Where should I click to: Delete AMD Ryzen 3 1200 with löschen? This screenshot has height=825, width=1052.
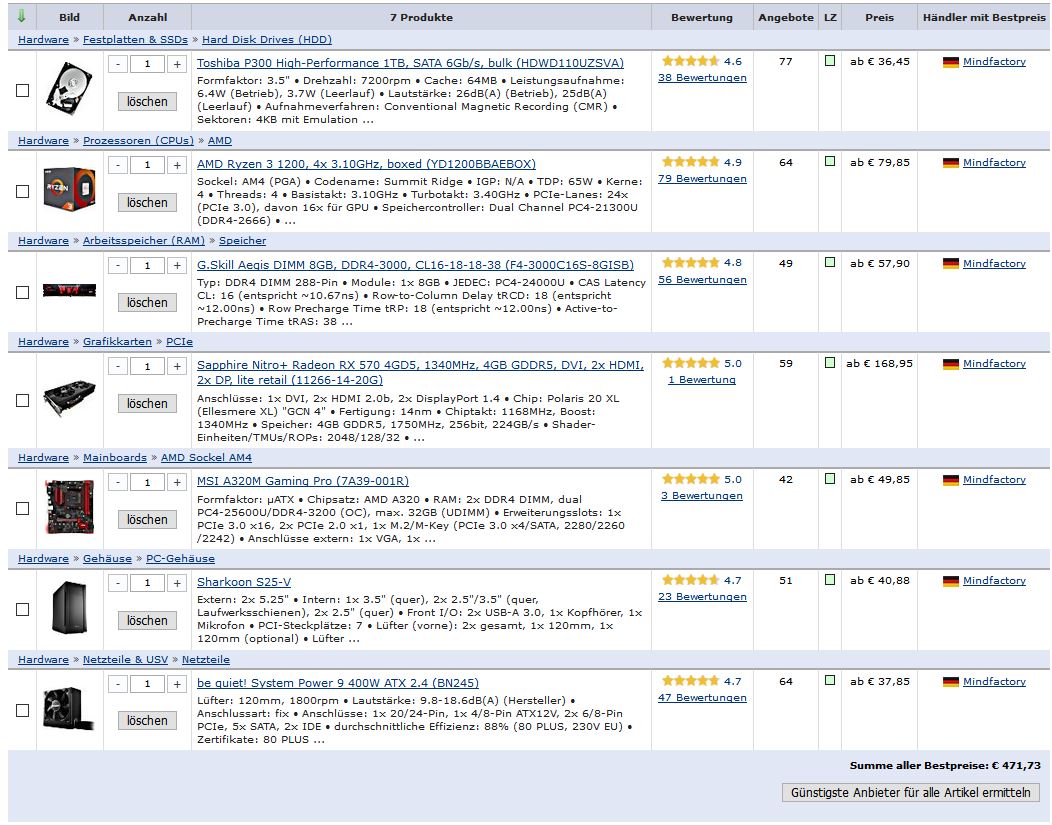point(148,203)
